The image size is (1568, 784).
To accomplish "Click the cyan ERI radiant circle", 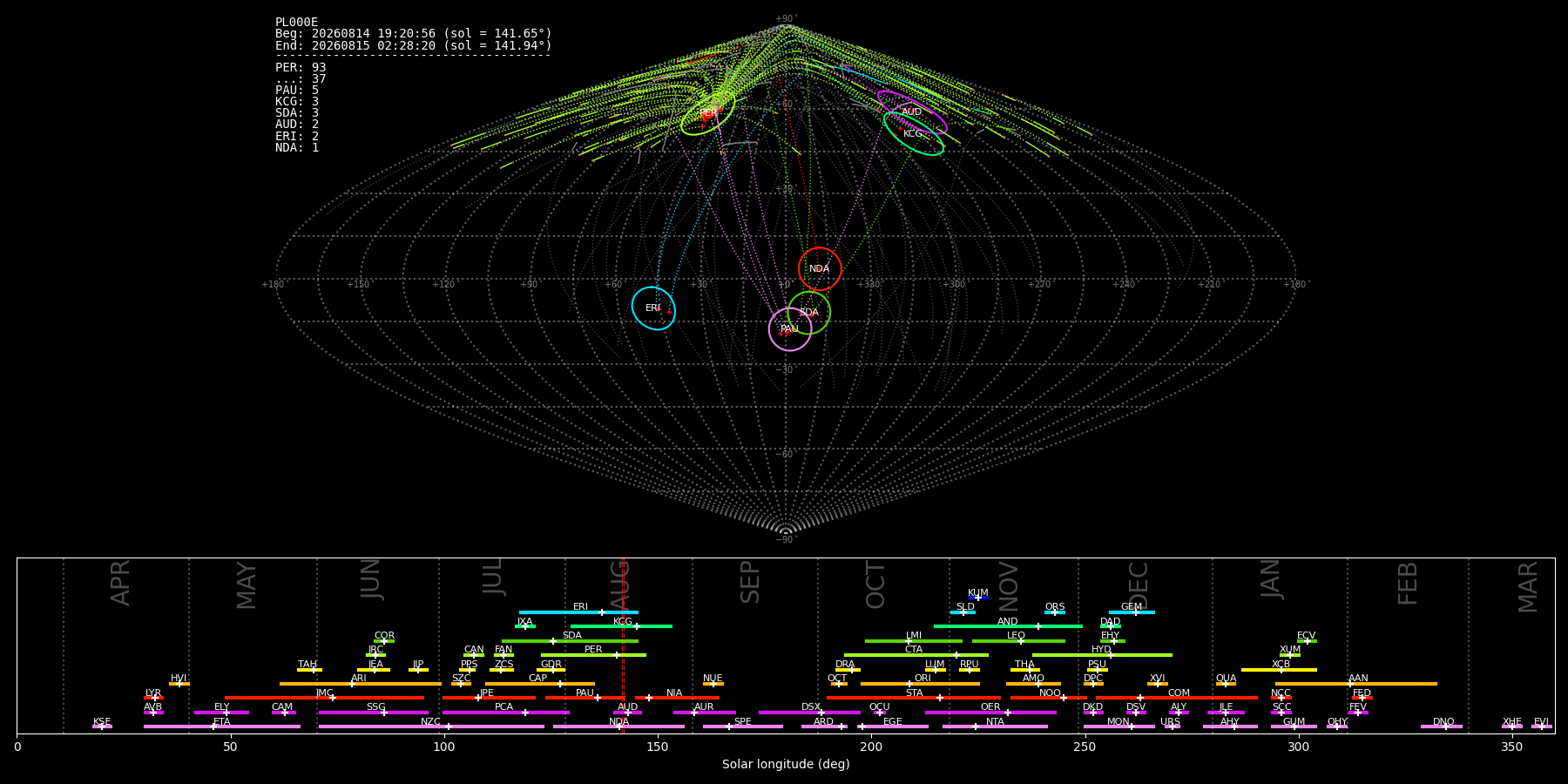I will [653, 308].
